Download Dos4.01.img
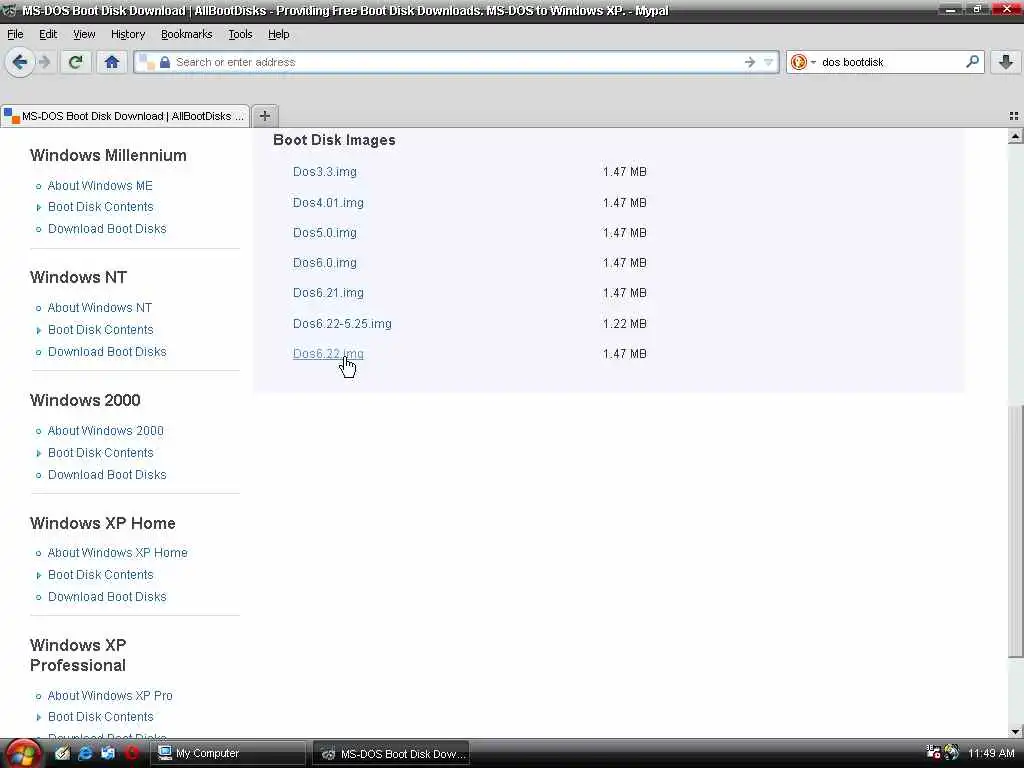Image resolution: width=1024 pixels, height=768 pixels. (328, 202)
